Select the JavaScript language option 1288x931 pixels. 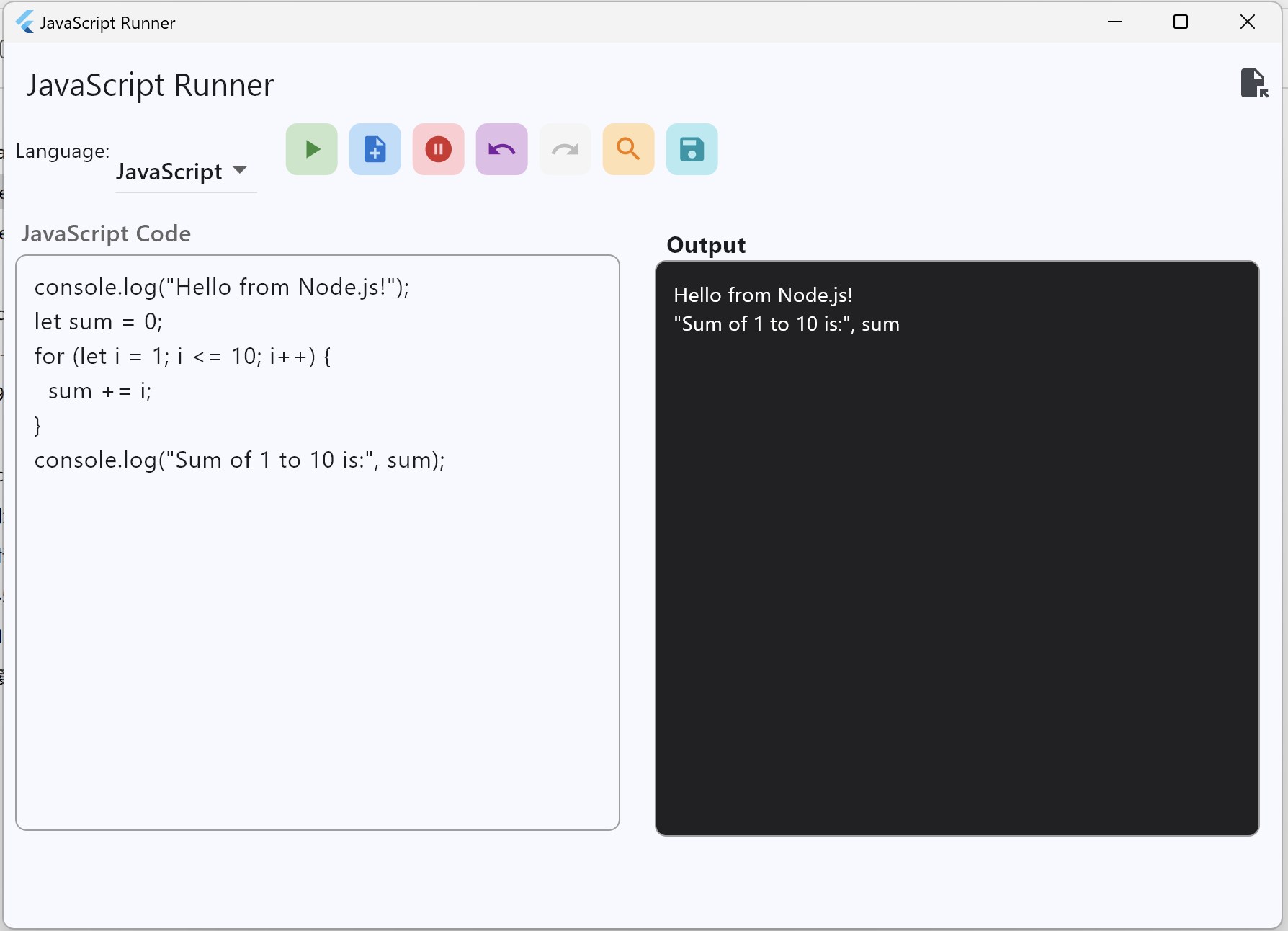169,172
